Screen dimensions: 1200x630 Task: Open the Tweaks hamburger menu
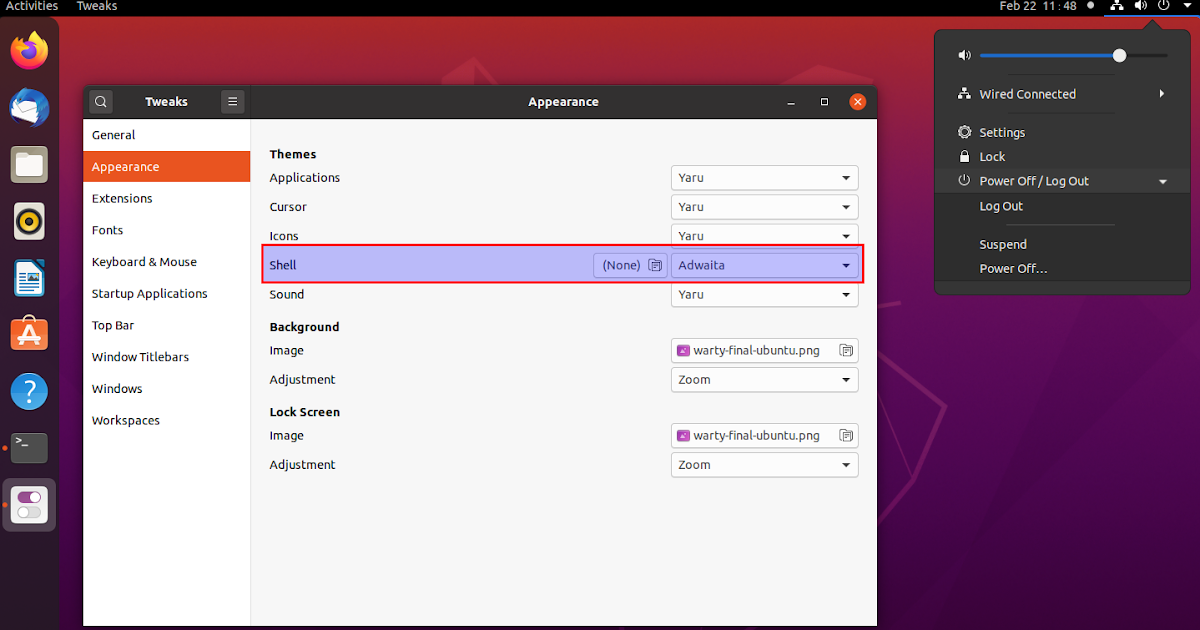point(233,101)
